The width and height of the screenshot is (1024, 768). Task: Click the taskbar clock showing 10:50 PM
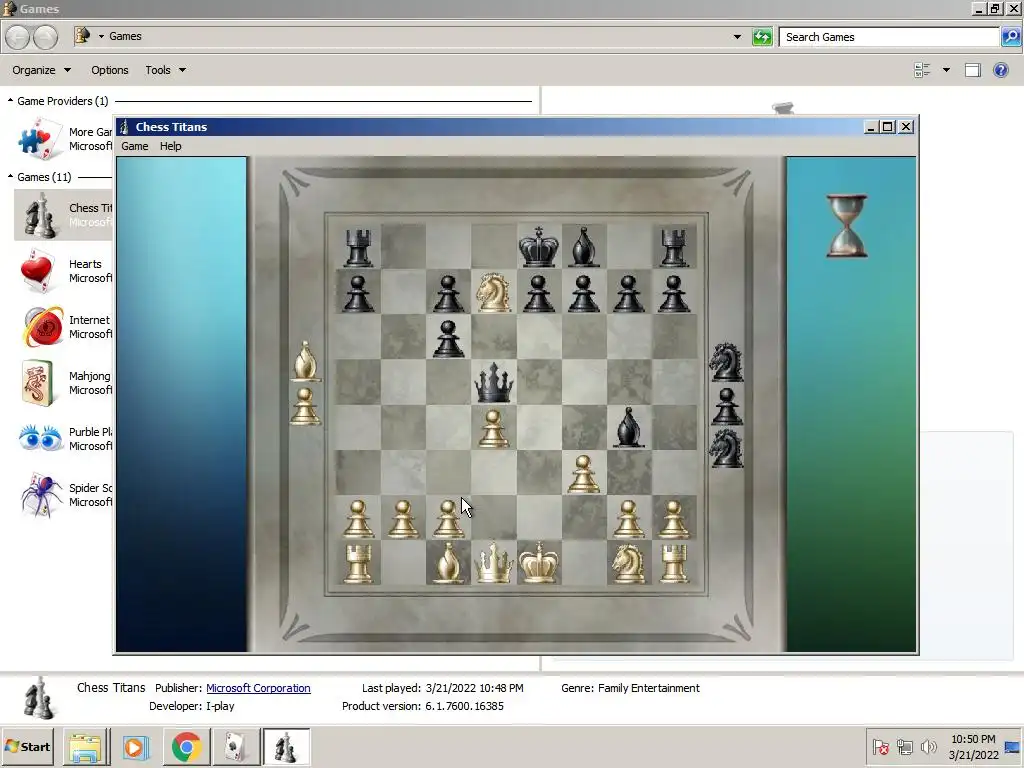pyautogui.click(x=973, y=746)
